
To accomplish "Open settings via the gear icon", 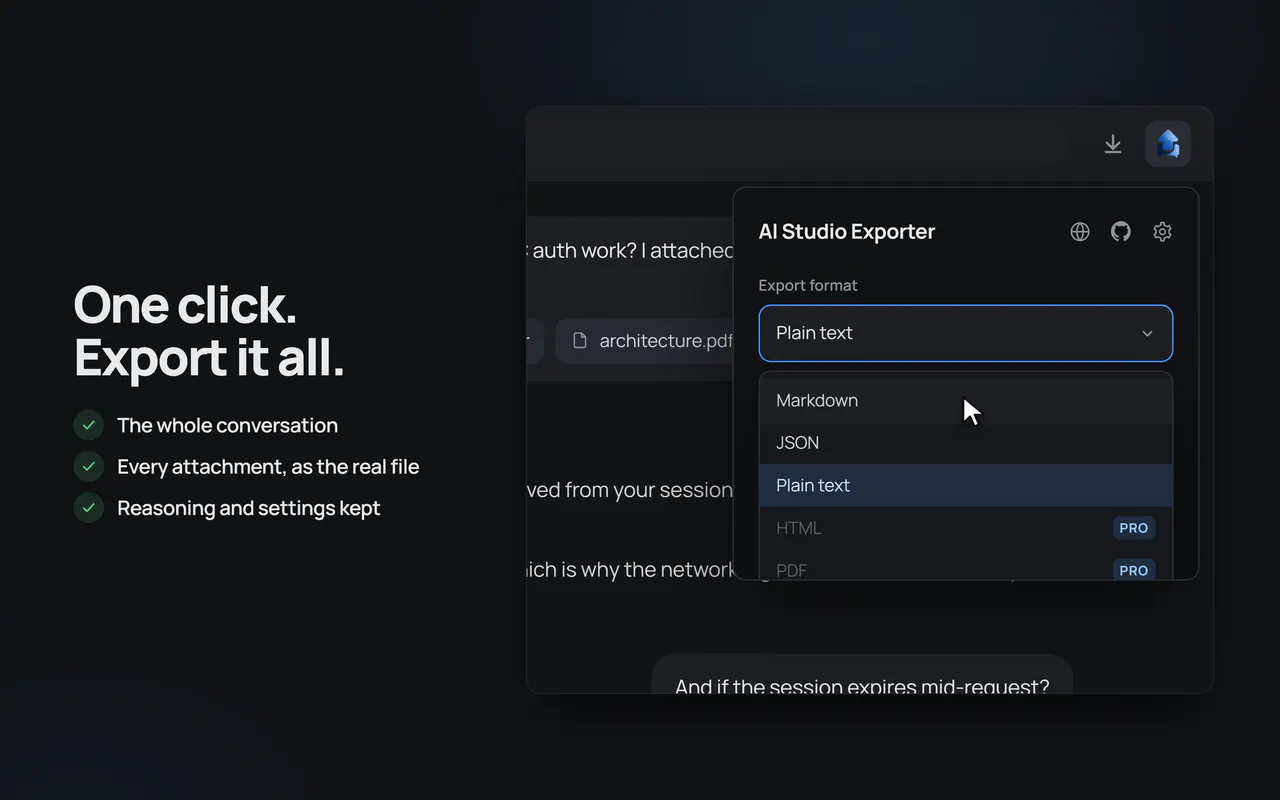I will [1162, 232].
